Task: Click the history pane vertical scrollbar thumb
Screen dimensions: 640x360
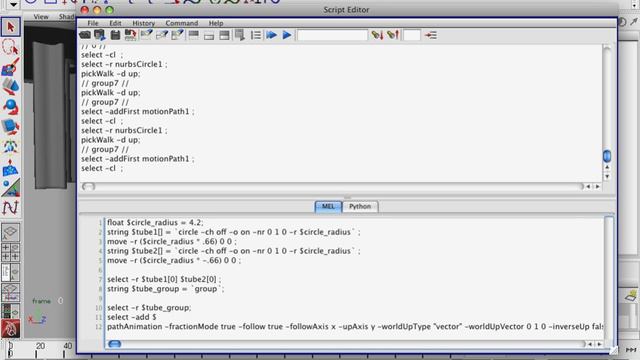Action: click(607, 156)
